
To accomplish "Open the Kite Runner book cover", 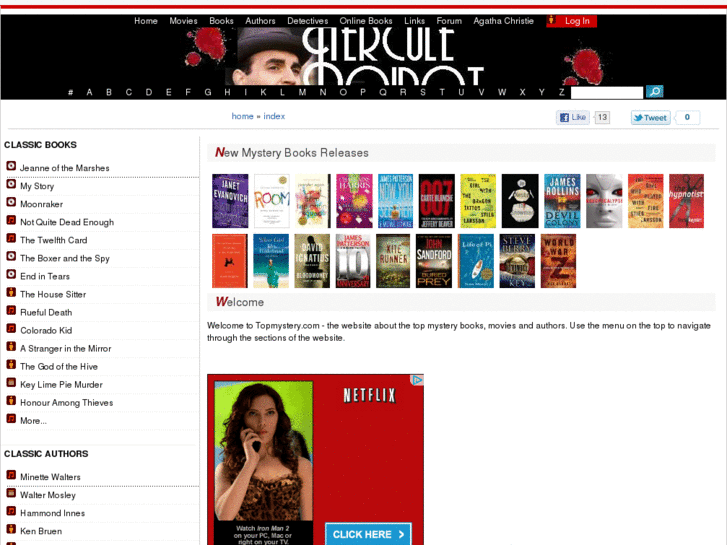I will click(393, 261).
